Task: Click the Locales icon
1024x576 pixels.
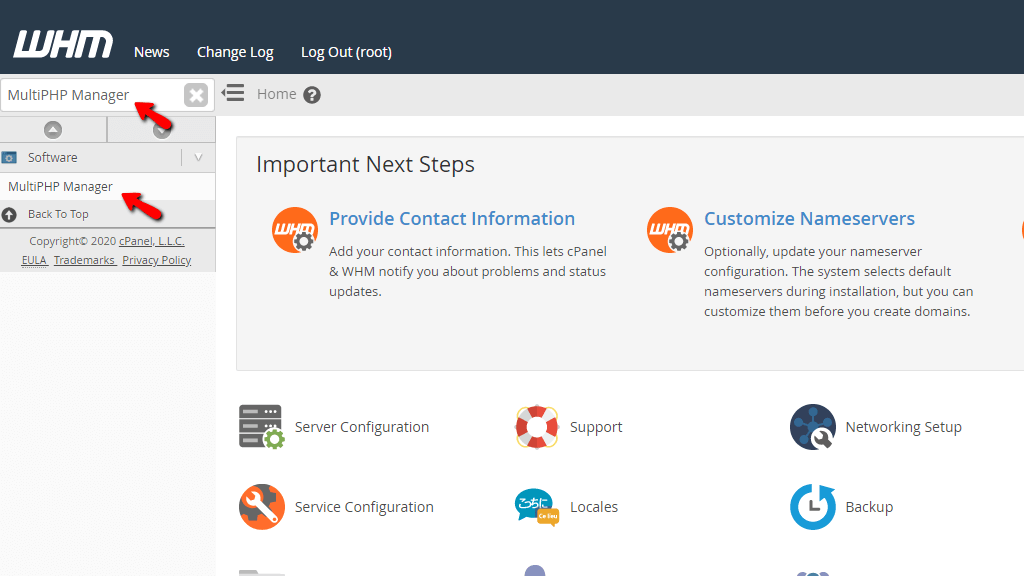Action: coord(537,507)
